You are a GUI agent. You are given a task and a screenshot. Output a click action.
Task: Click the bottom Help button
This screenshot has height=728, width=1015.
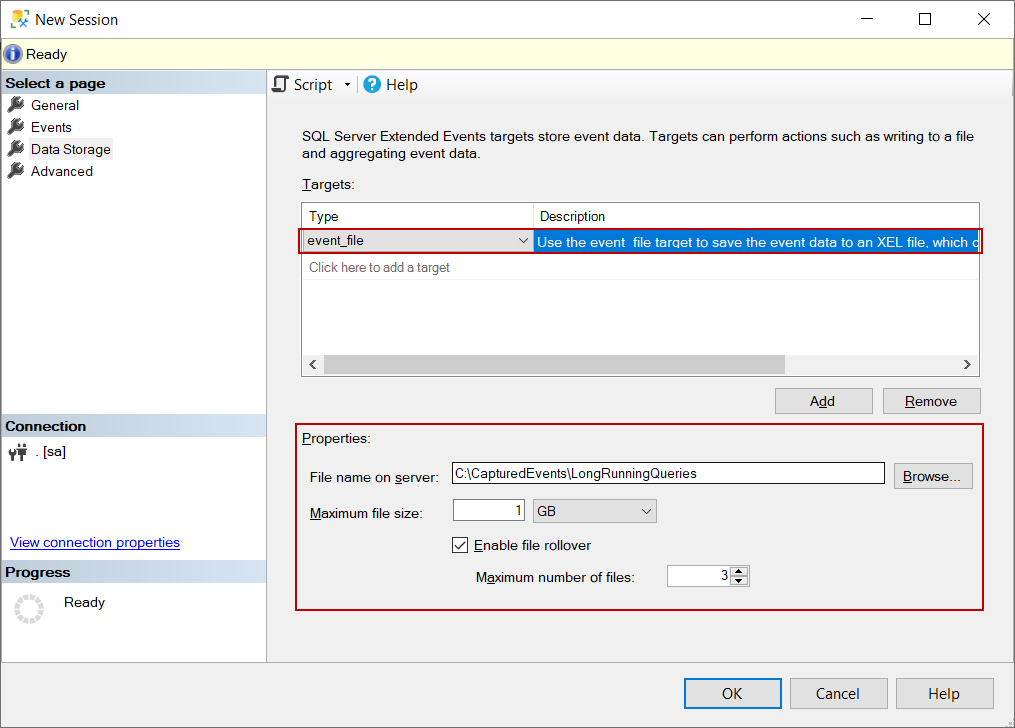coord(944,694)
